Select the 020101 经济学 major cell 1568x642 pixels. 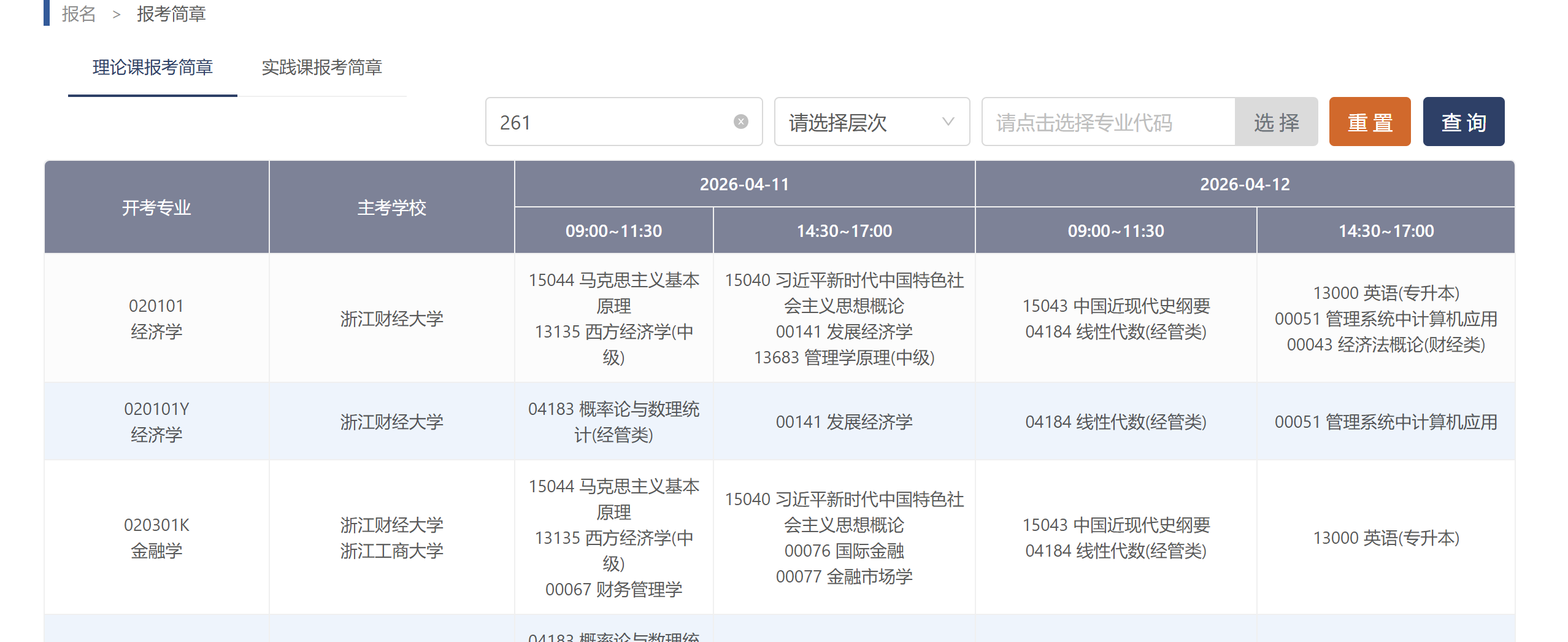point(156,319)
